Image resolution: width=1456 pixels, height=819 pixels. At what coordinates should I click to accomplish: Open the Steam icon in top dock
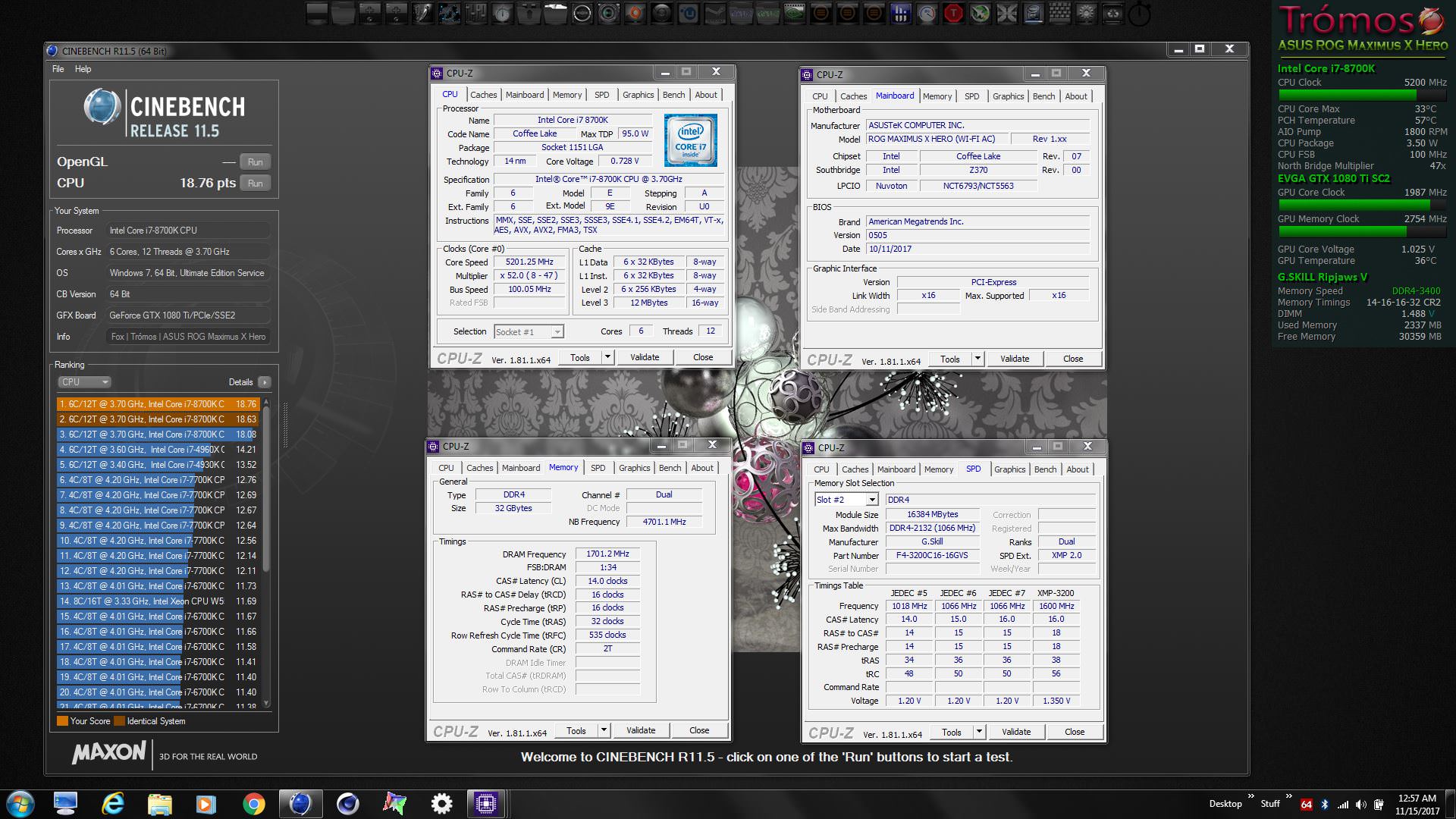coord(714,13)
